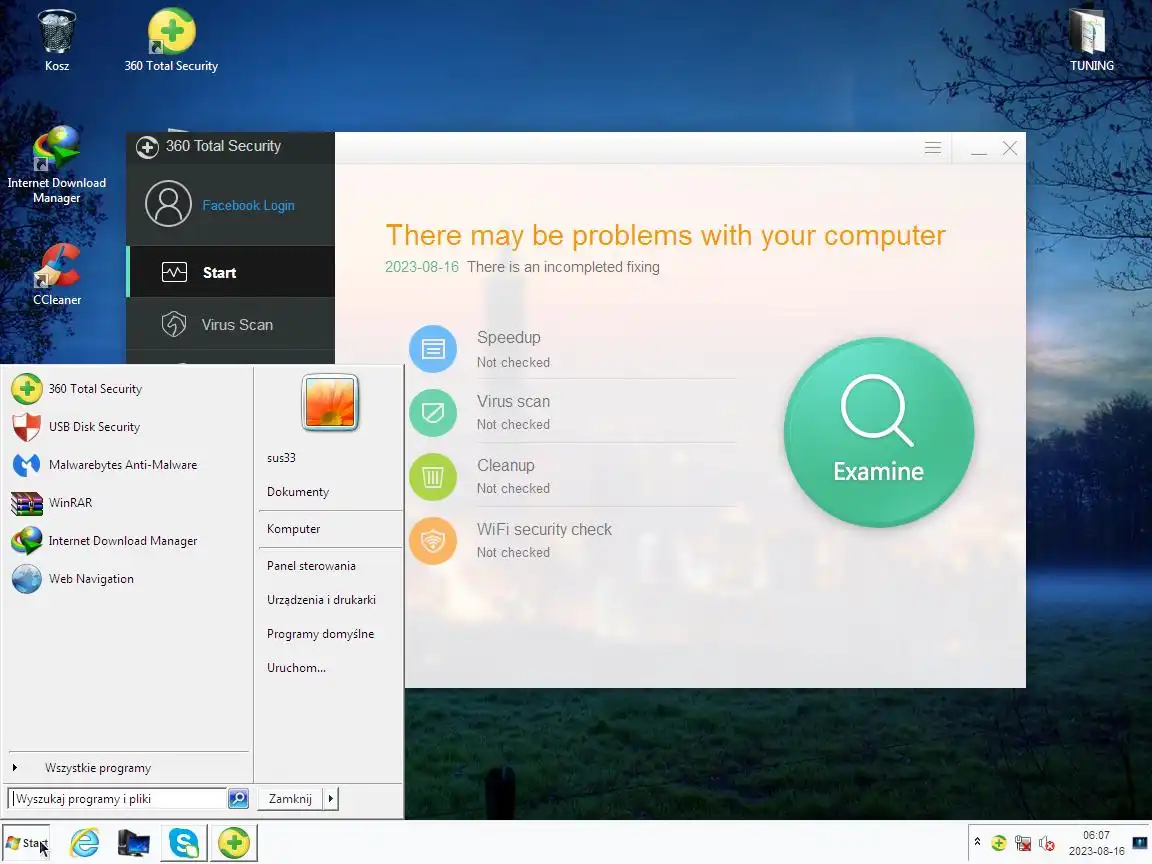Click the Facebook Login link
The width and height of the screenshot is (1152, 864).
(x=248, y=206)
